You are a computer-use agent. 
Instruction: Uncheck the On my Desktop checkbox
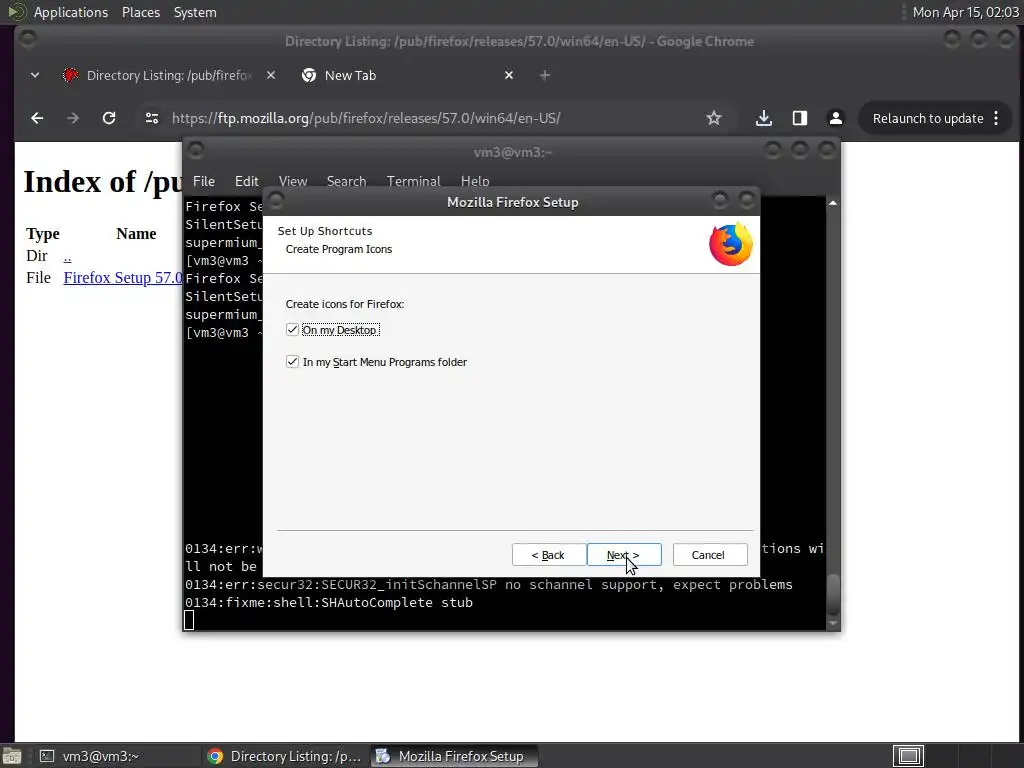pos(292,330)
